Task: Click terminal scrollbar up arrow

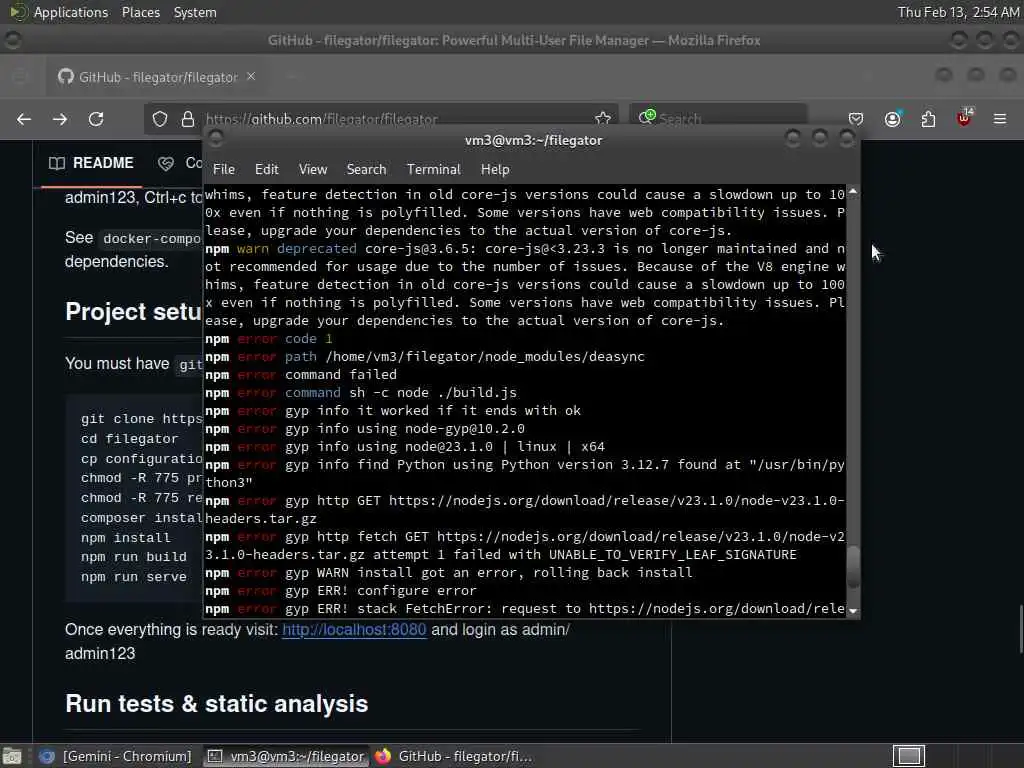Action: pos(853,192)
